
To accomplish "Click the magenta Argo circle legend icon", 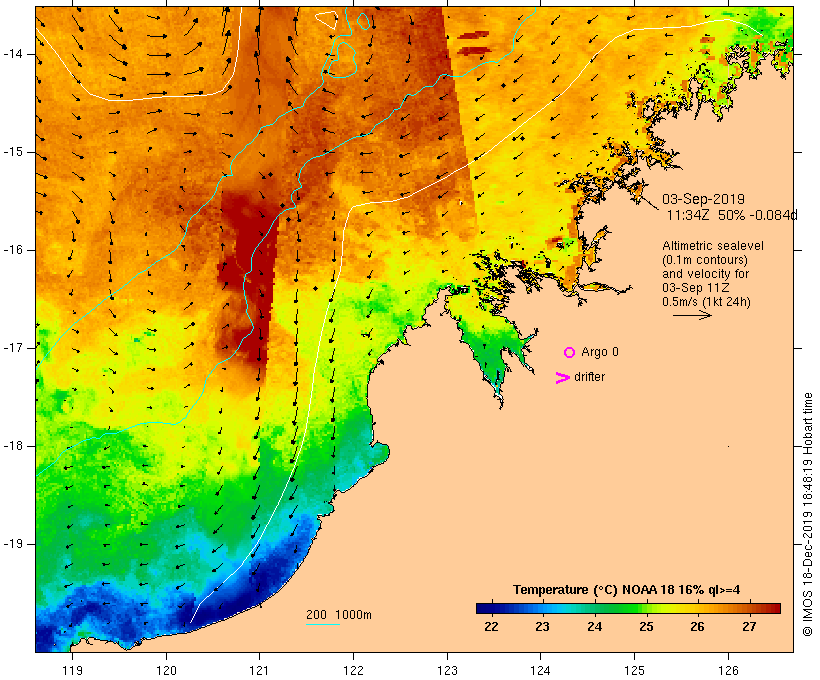I will coord(570,353).
